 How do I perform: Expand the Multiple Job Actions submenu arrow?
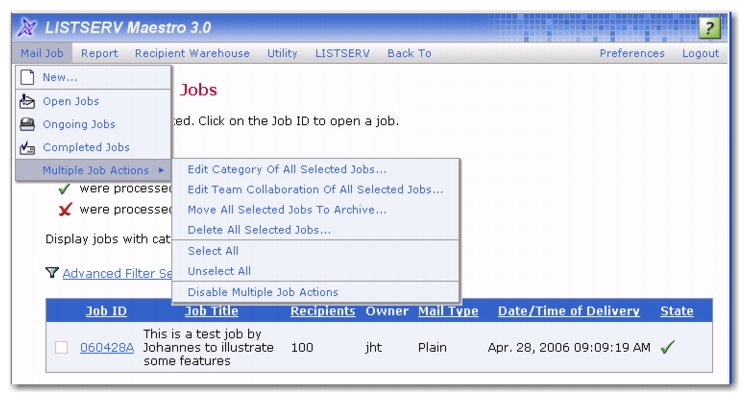(161, 170)
